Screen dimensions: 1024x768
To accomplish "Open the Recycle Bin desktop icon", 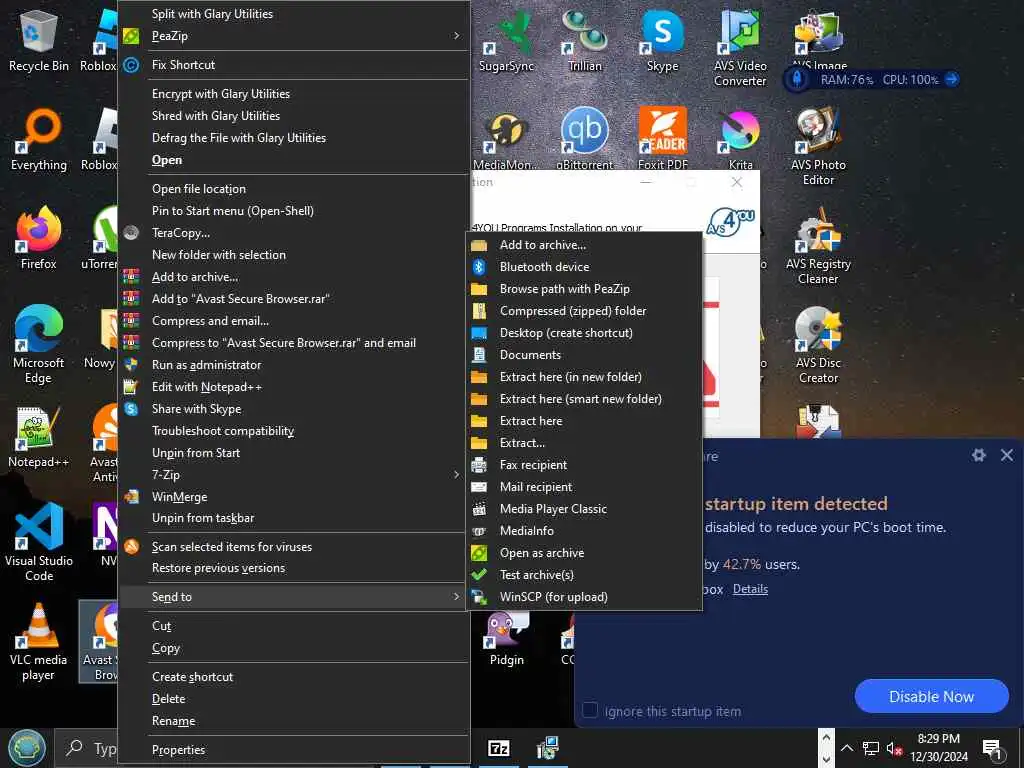I will [39, 40].
